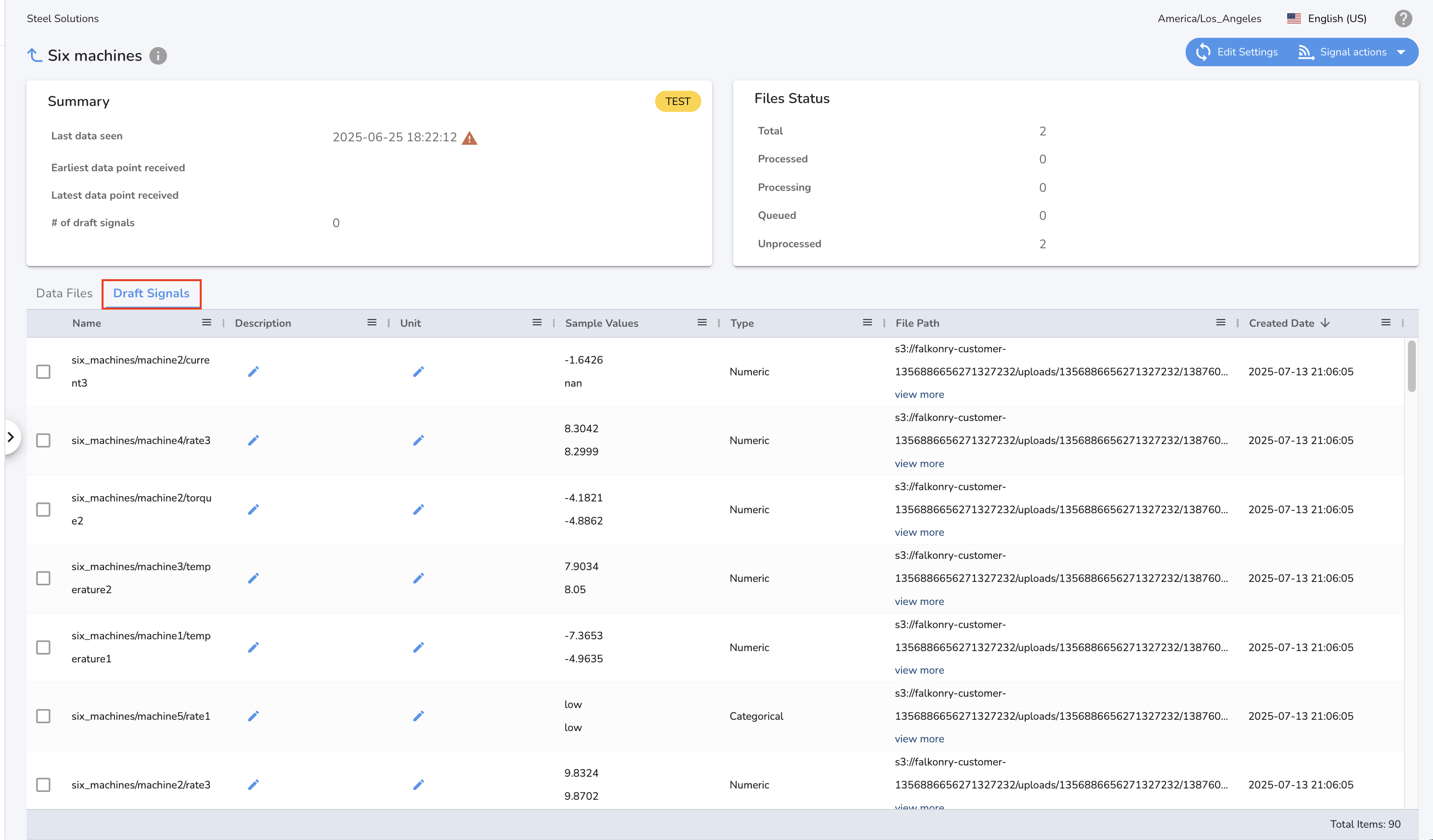Image resolution: width=1433 pixels, height=840 pixels.
Task: Edit description for six_machines/machine2/current3
Action: pos(254,371)
